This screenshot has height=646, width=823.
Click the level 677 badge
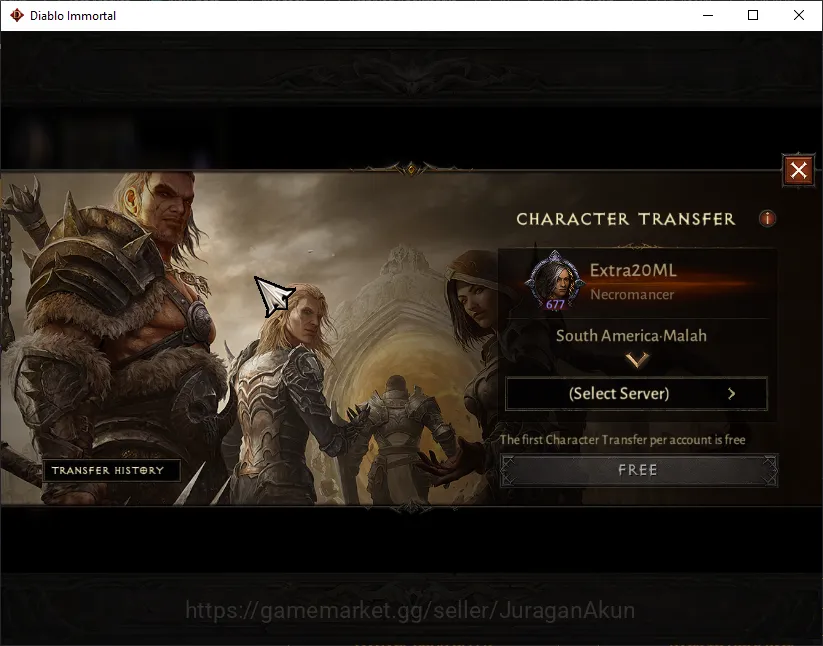click(555, 304)
